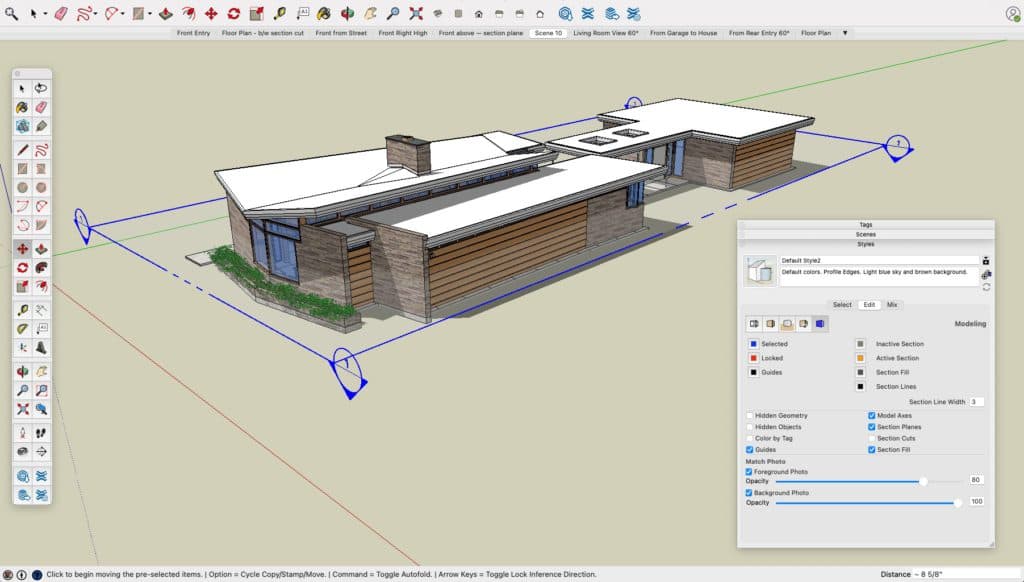Click the style update refresh button
1024x582 pixels.
[986, 287]
